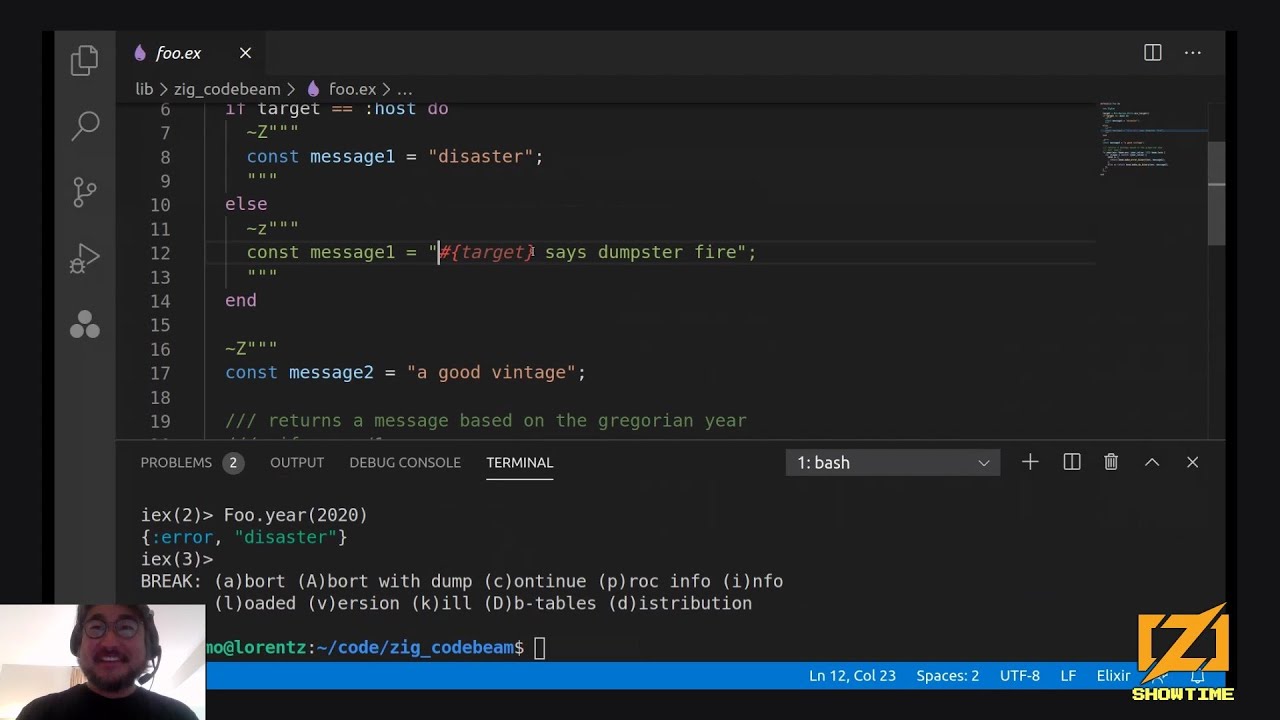The height and width of the screenshot is (720, 1280).
Task: Kill the terminal with trash icon
Action: point(1111,462)
